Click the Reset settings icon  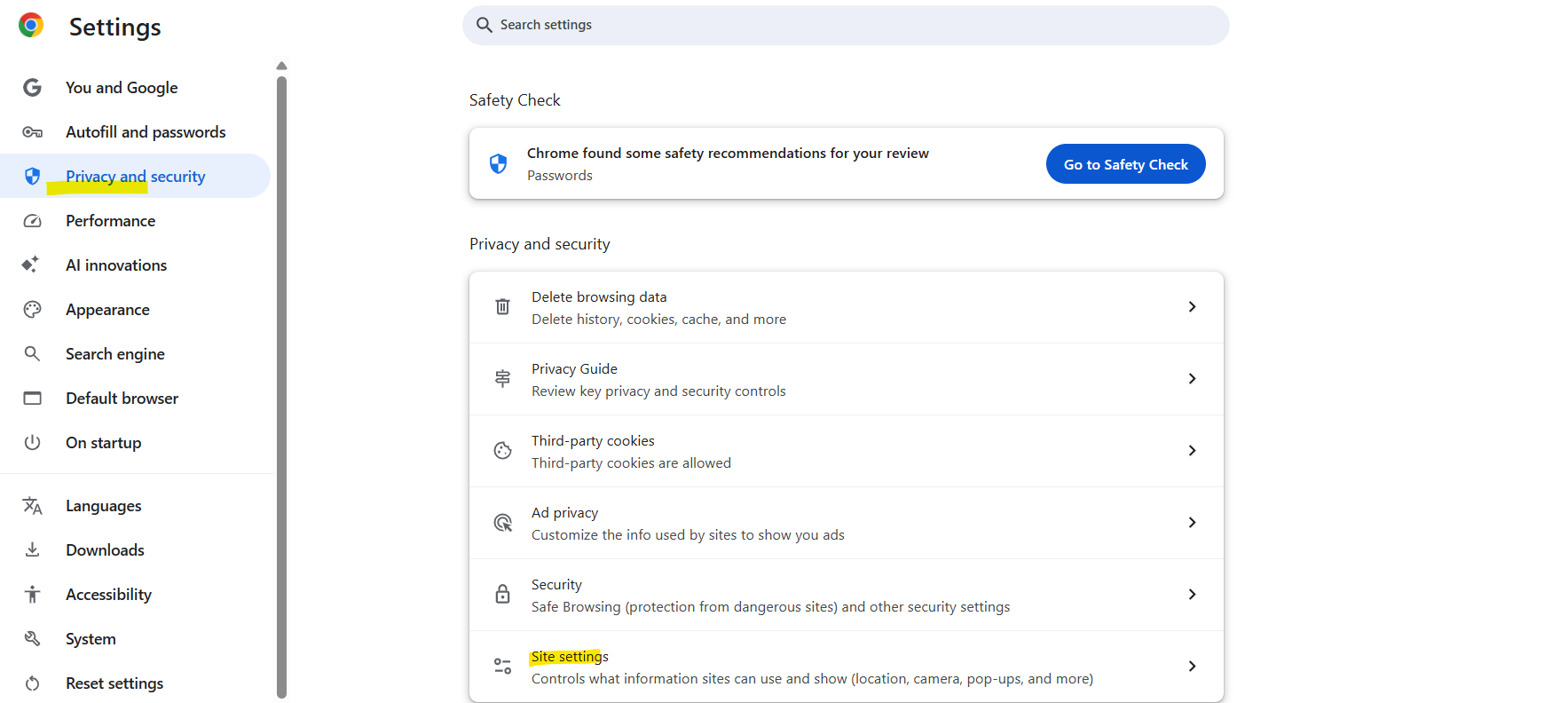[x=32, y=683]
